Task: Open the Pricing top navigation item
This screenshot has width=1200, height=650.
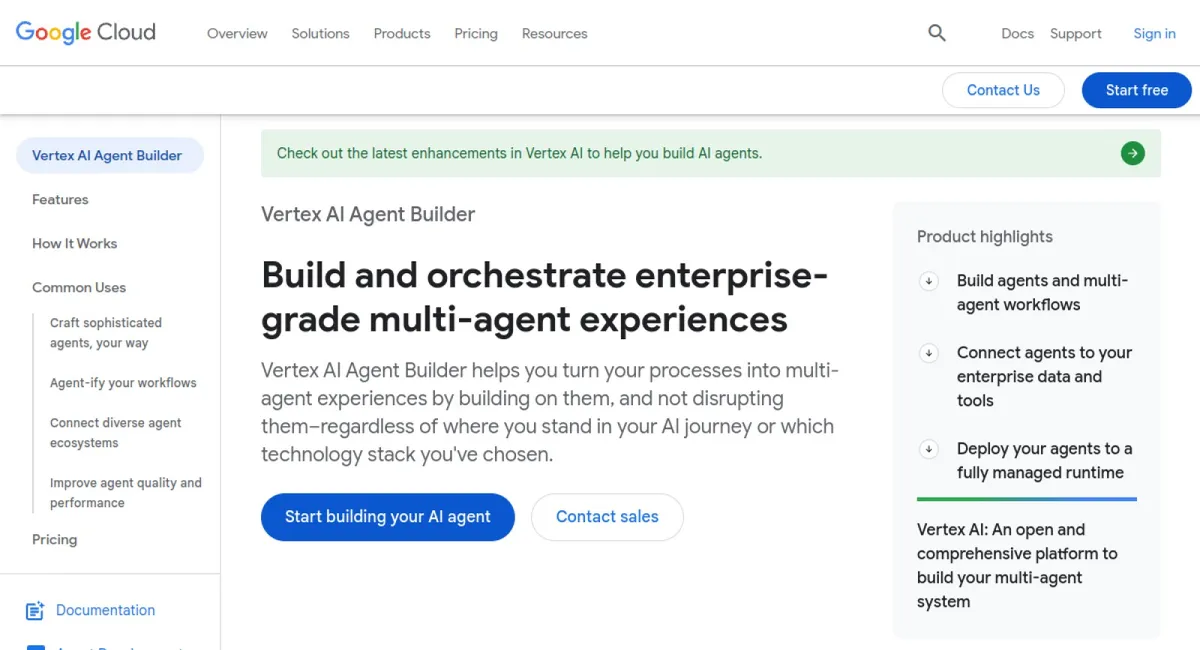Action: point(476,33)
